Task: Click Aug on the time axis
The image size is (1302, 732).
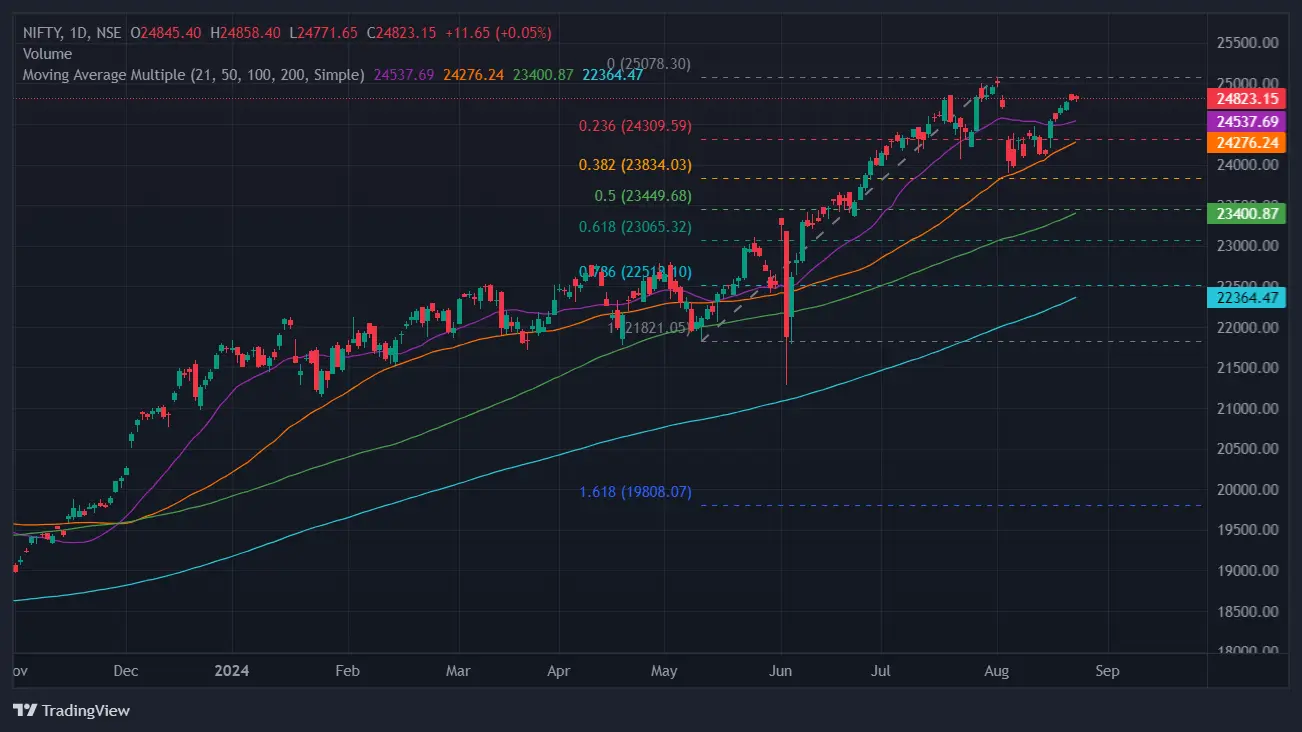Action: [x=997, y=672]
